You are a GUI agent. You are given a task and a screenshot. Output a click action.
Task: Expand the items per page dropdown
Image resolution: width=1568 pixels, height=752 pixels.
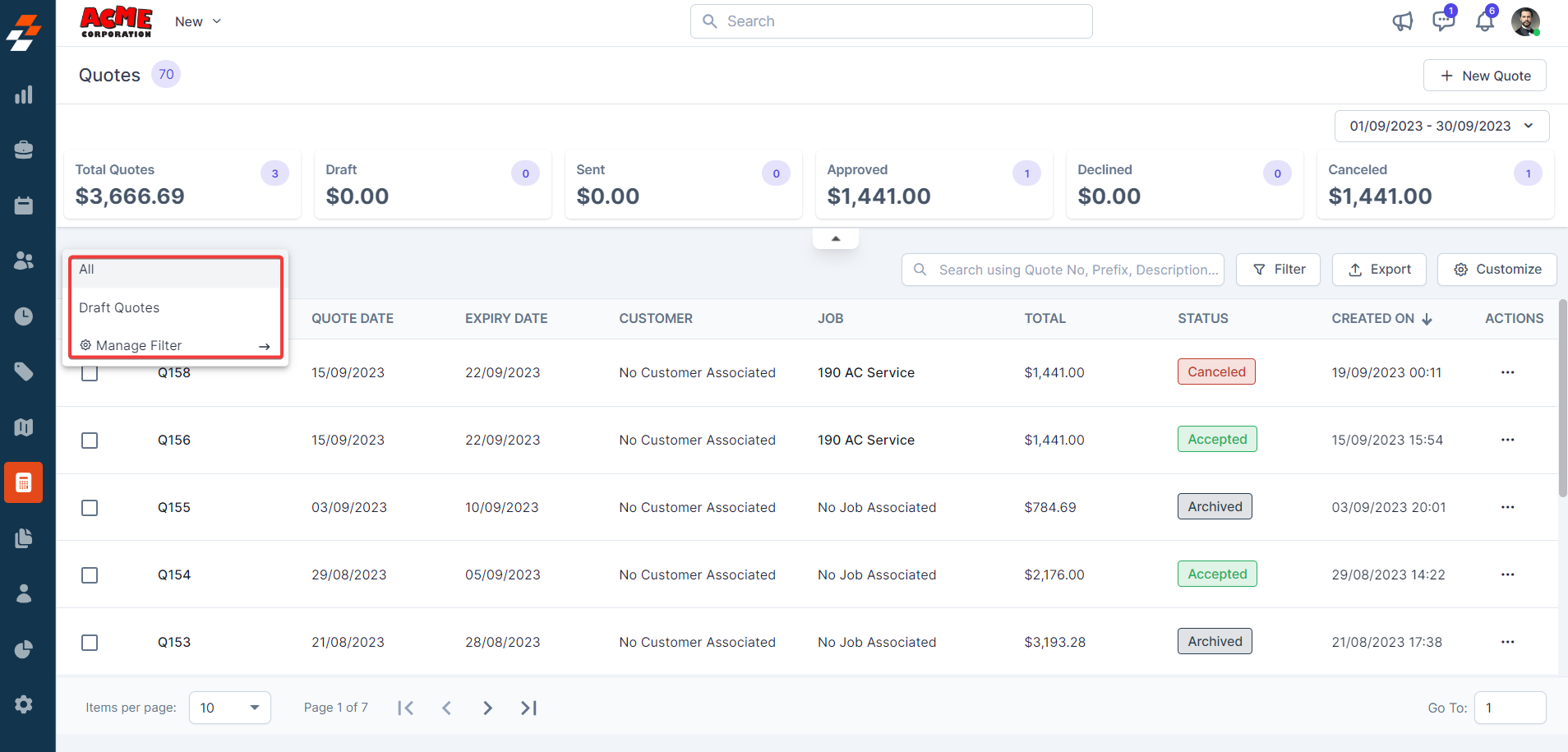[x=229, y=708]
